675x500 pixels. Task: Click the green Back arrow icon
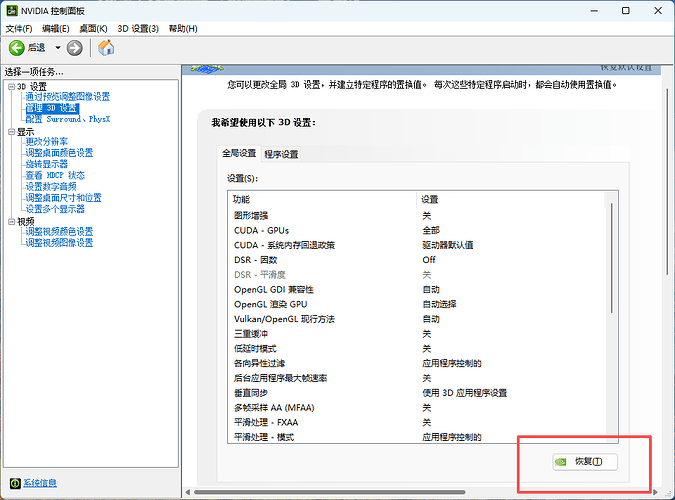(x=17, y=48)
